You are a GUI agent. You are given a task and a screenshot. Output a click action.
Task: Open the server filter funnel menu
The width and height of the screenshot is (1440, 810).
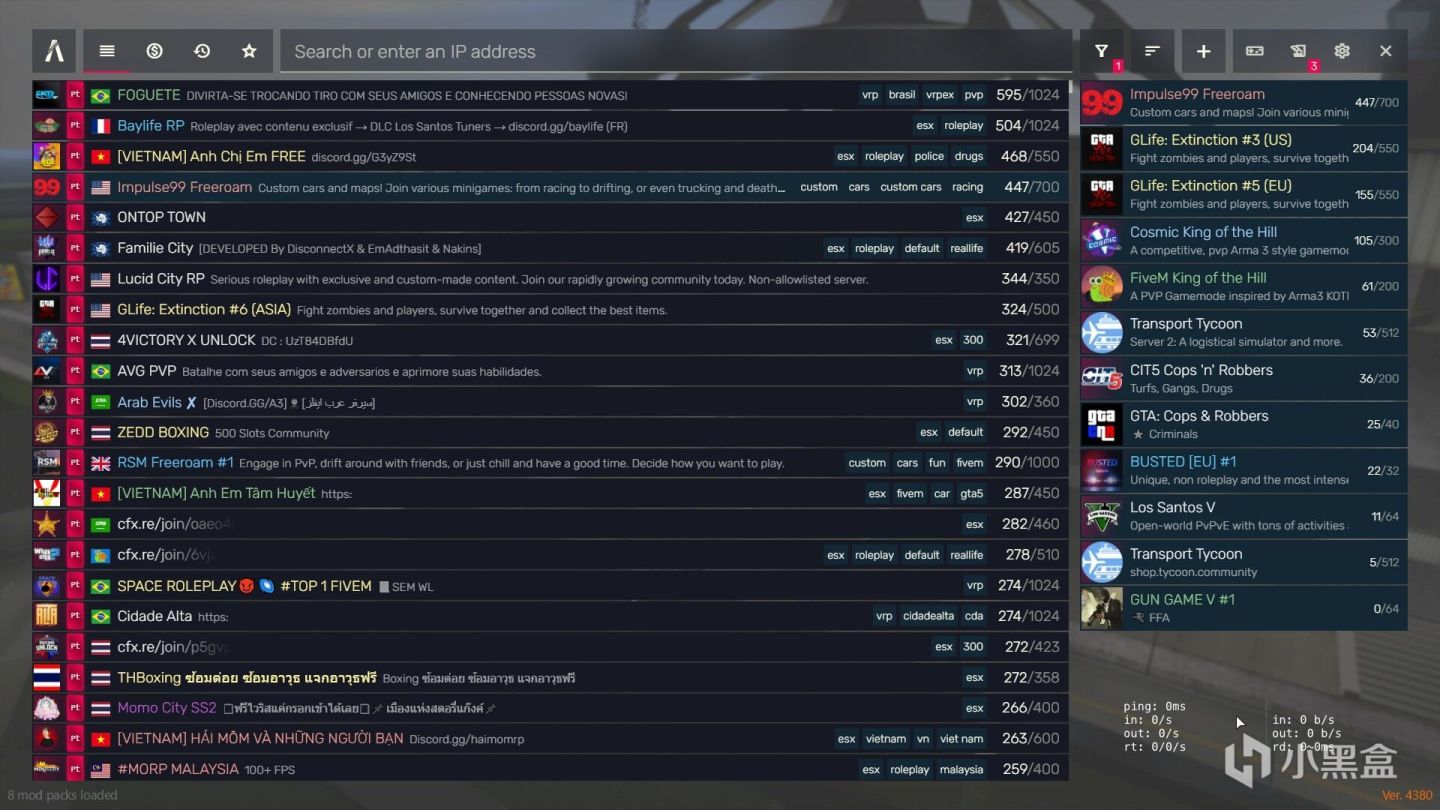[x=1102, y=51]
